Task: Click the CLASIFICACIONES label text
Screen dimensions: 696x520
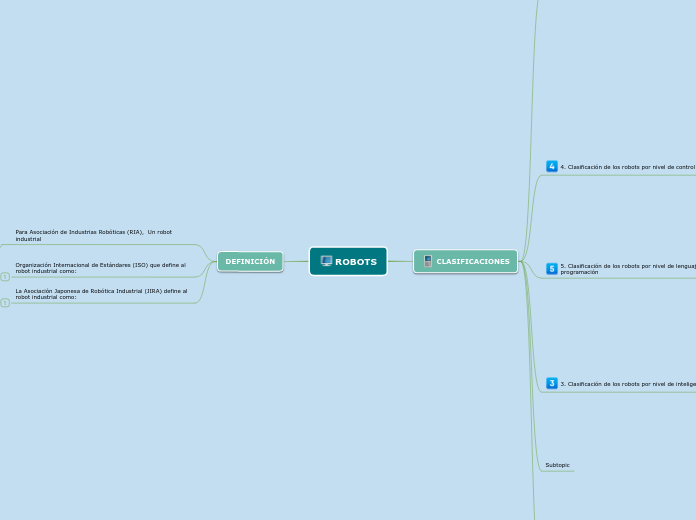Action: click(473, 262)
